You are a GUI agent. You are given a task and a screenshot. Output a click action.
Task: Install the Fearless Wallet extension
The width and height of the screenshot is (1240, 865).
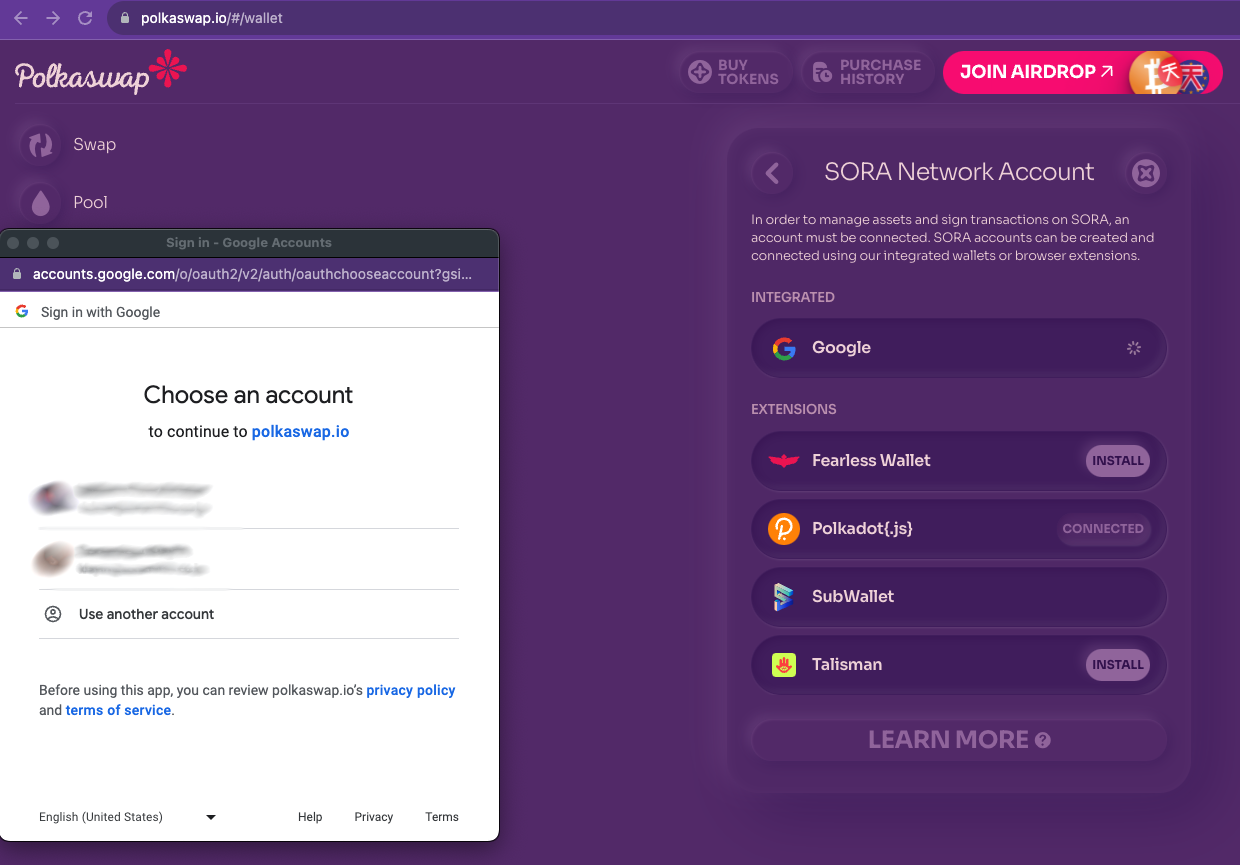[1118, 461]
